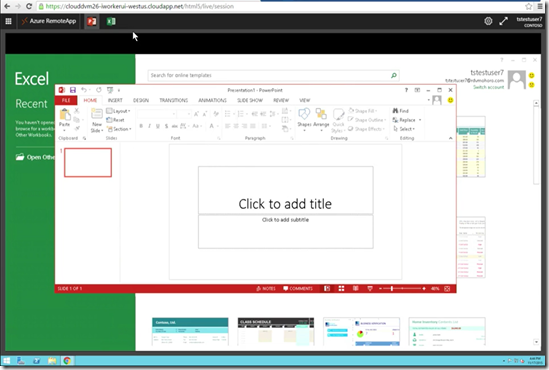Open the Layout dropdown
The image size is (549, 370).
[x=118, y=111]
